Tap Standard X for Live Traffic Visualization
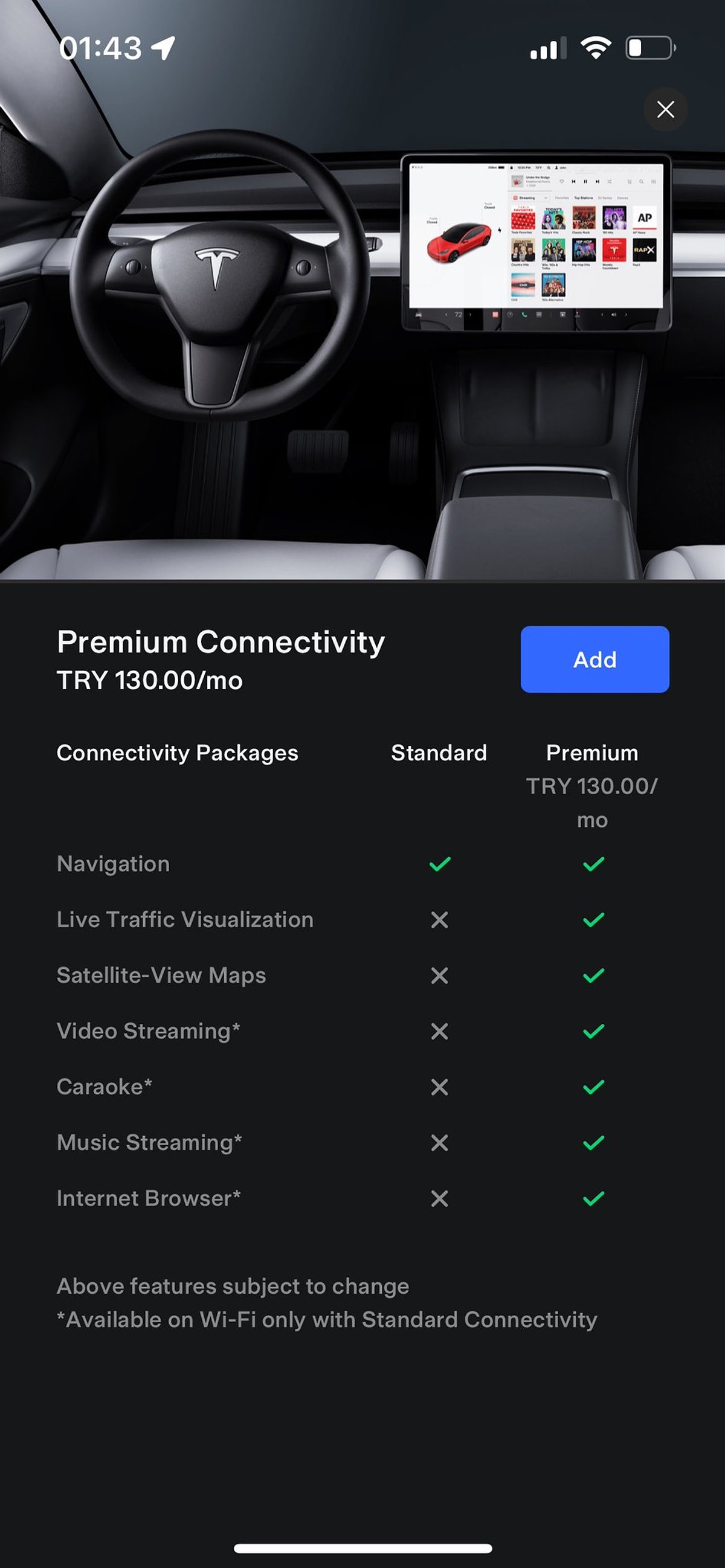Image resolution: width=725 pixels, height=1568 pixels. coord(439,920)
